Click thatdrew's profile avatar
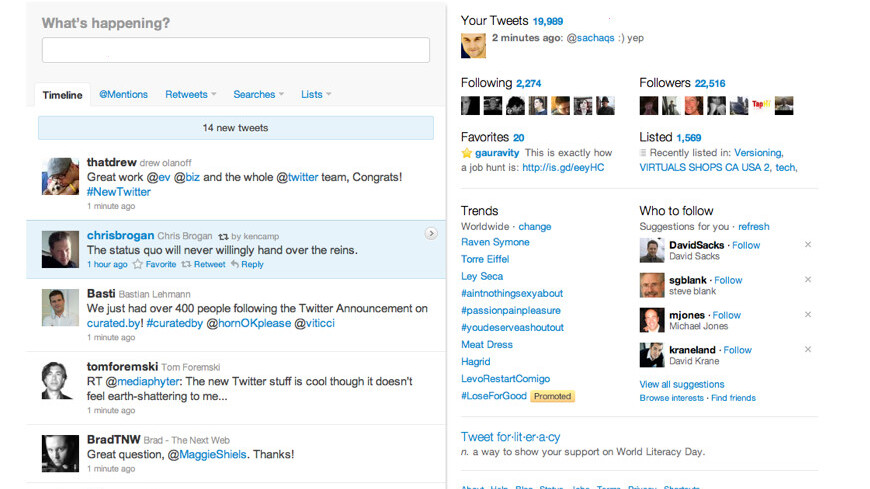Viewport: 870px width, 489px height. click(60, 176)
